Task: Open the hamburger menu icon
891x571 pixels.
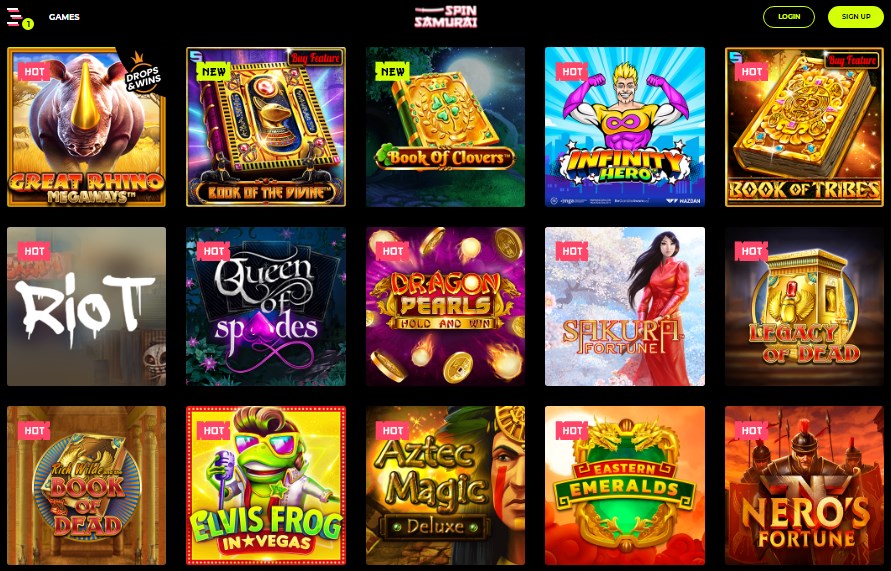Action: coord(15,16)
